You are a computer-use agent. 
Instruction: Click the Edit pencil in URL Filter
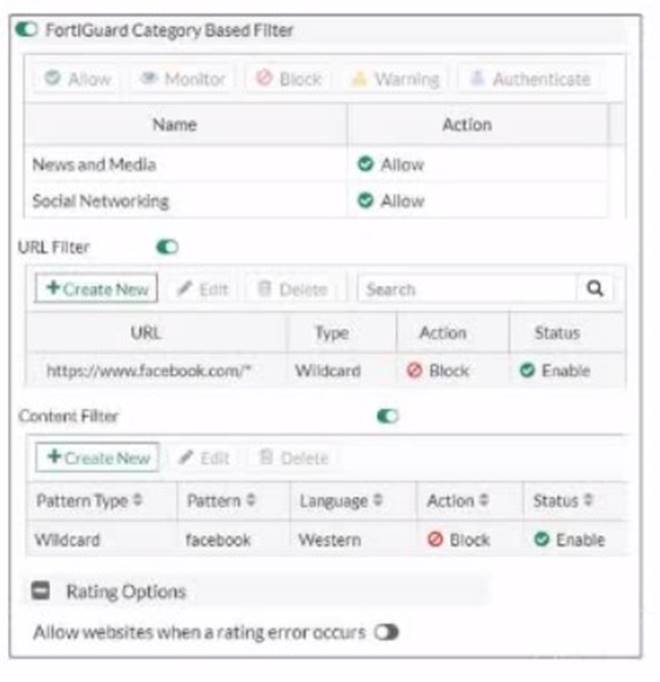click(203, 289)
